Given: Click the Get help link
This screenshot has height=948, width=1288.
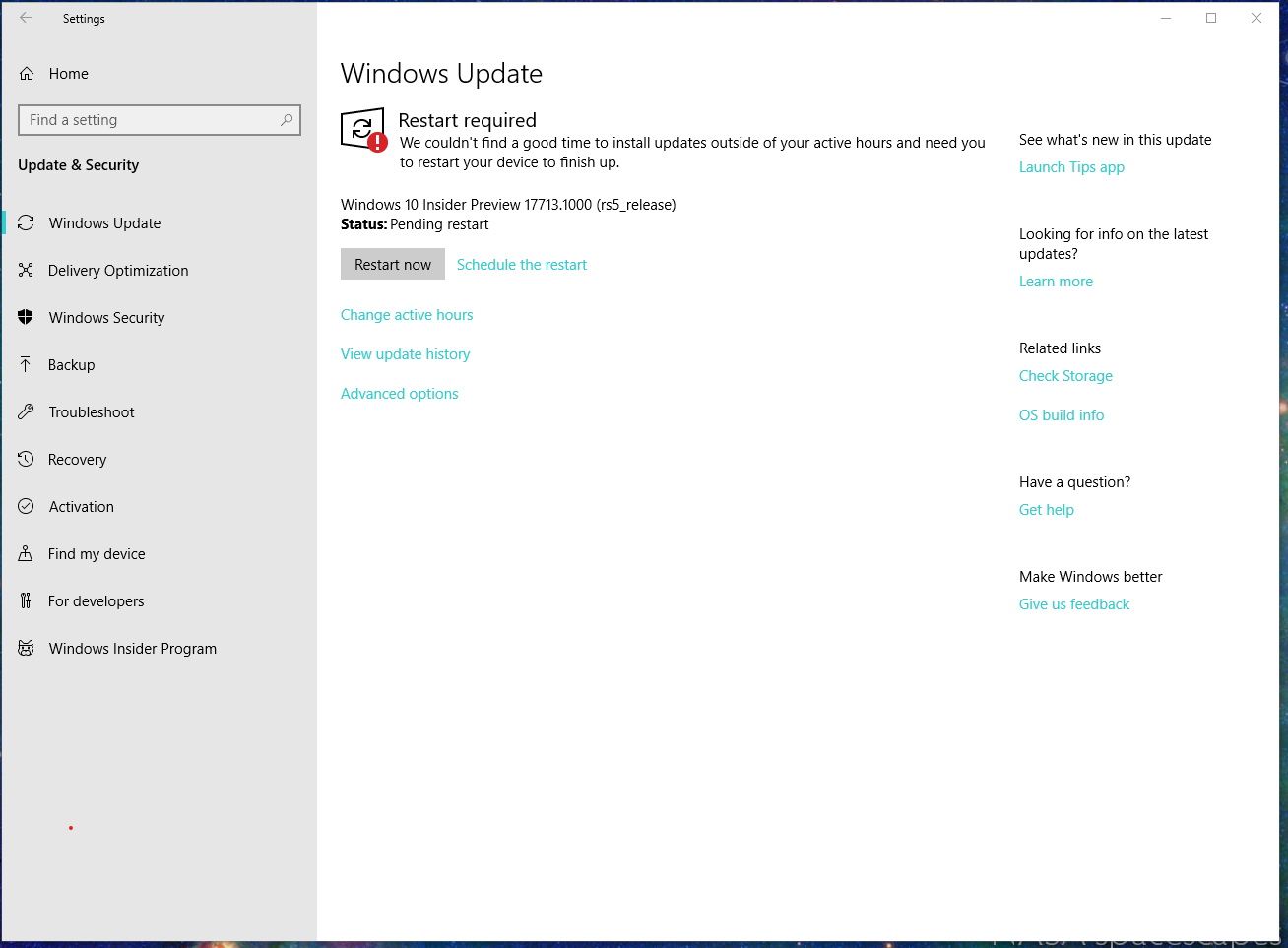Looking at the screenshot, I should click(x=1046, y=510).
